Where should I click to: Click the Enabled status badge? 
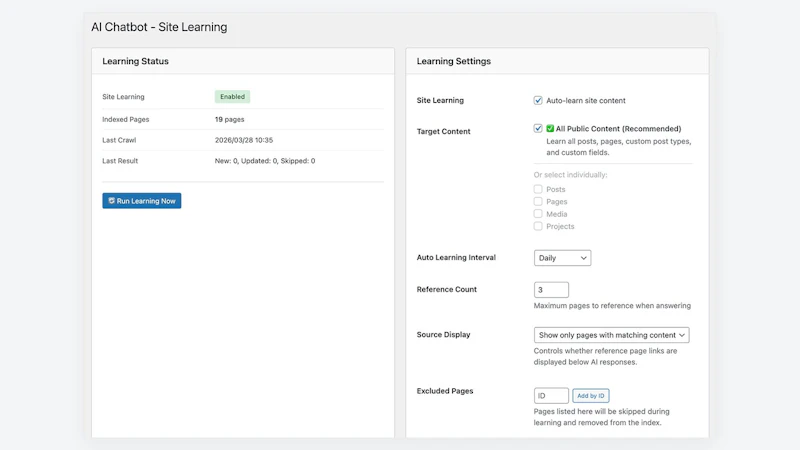232,96
